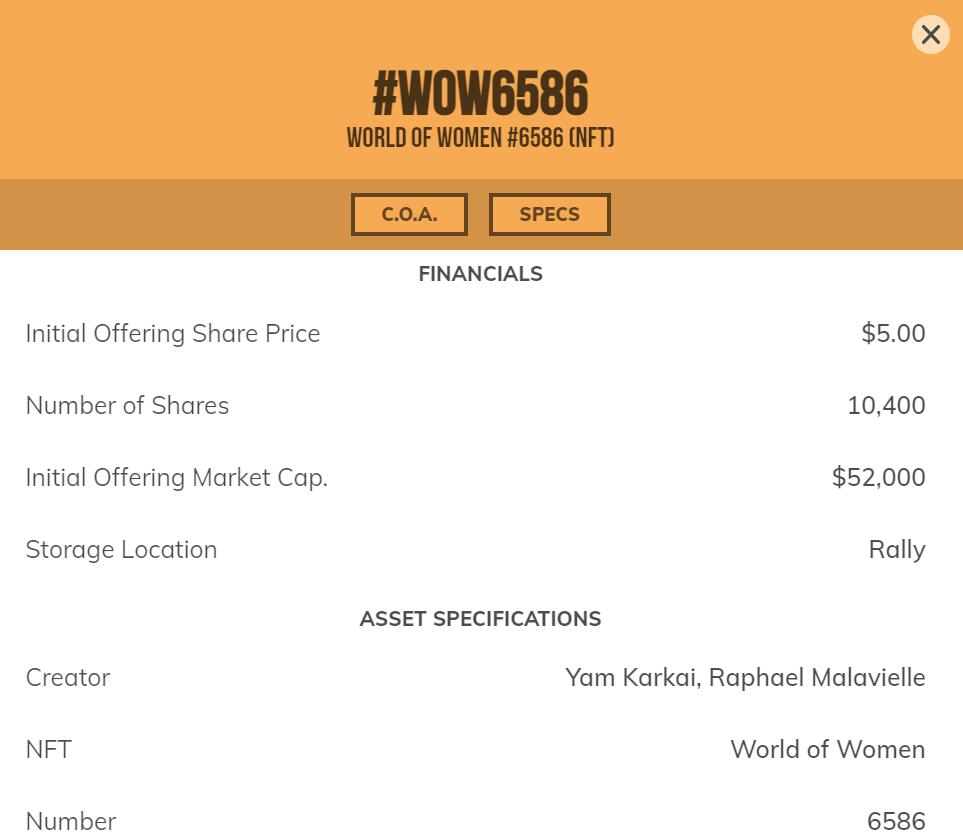Close the #WOW6586 asset details panel
The width and height of the screenshot is (963, 840).
coord(930,35)
